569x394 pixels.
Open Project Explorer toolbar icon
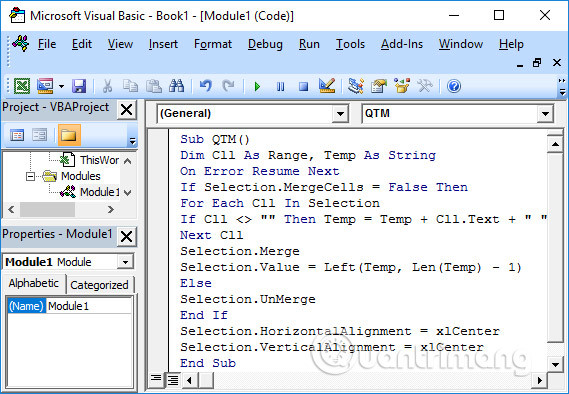[x=356, y=86]
